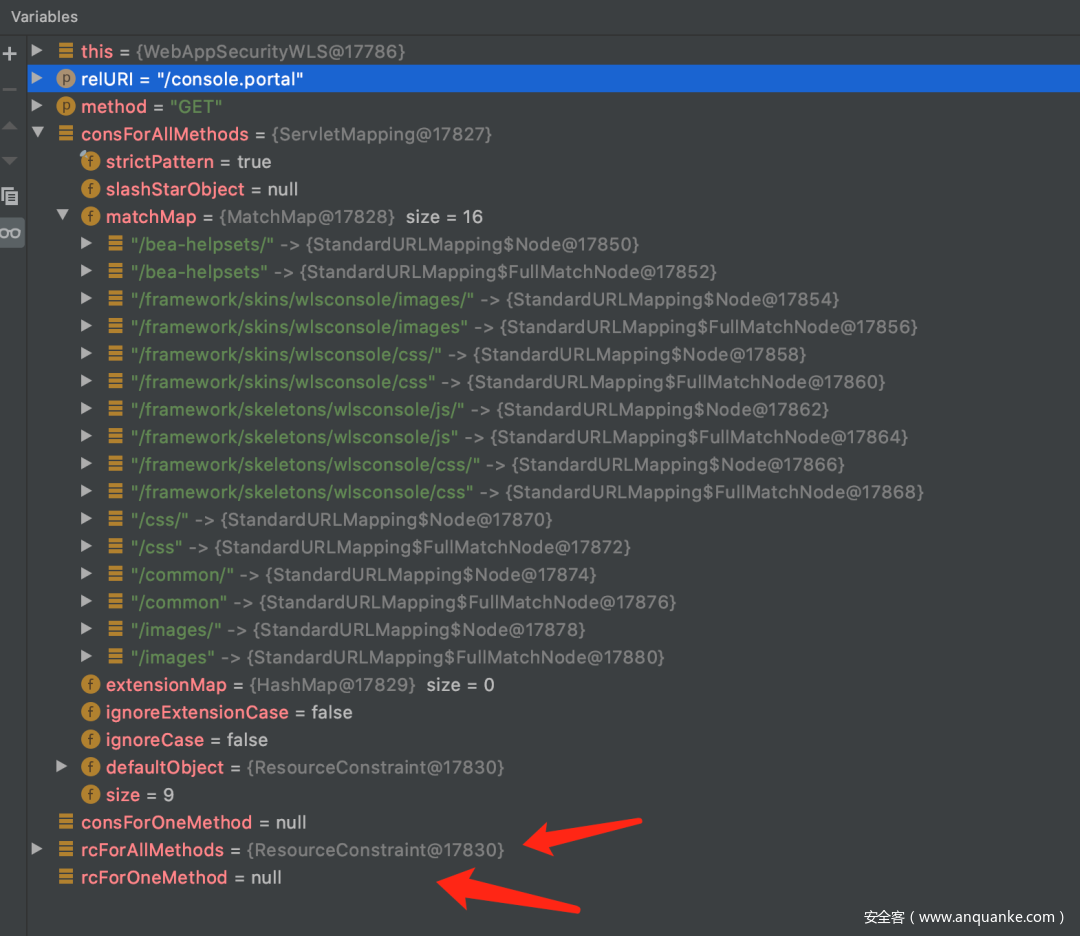Screen dimensions: 1080x936
Task: Click the Remove Watch minus icon
Action: pos(10,89)
